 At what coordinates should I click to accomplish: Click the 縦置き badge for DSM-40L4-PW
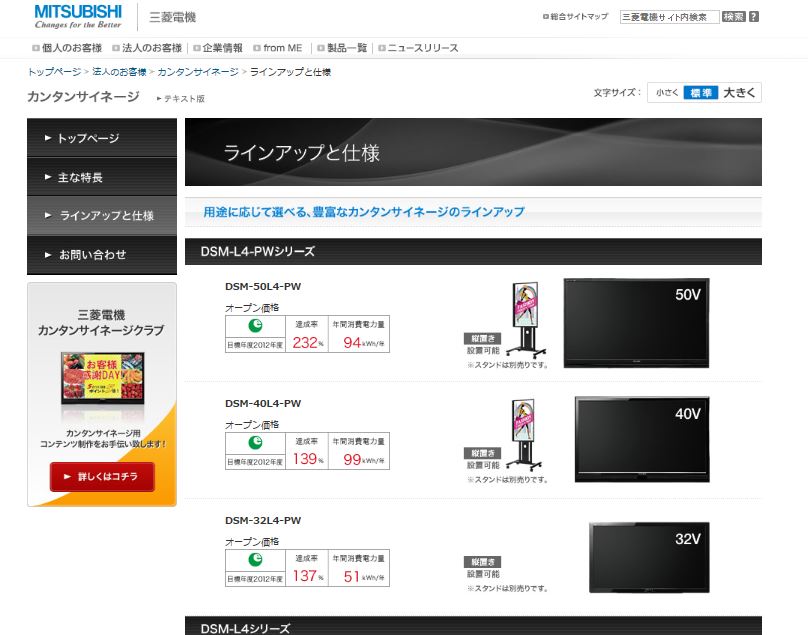tap(482, 453)
